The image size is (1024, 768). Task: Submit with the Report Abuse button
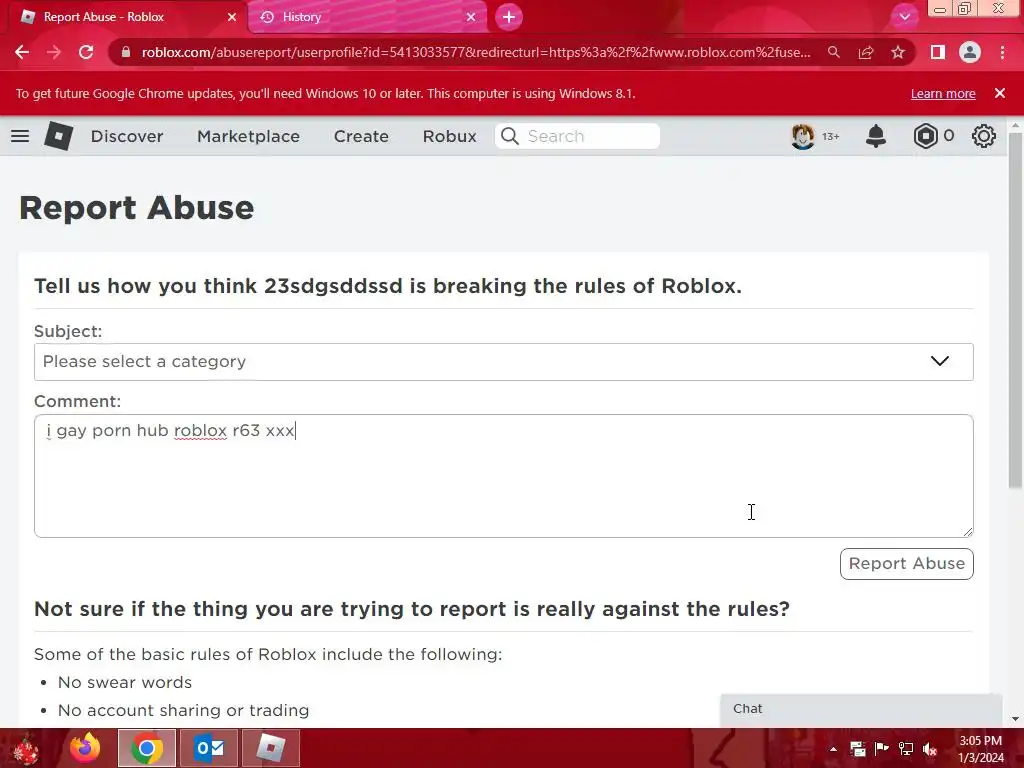906,564
